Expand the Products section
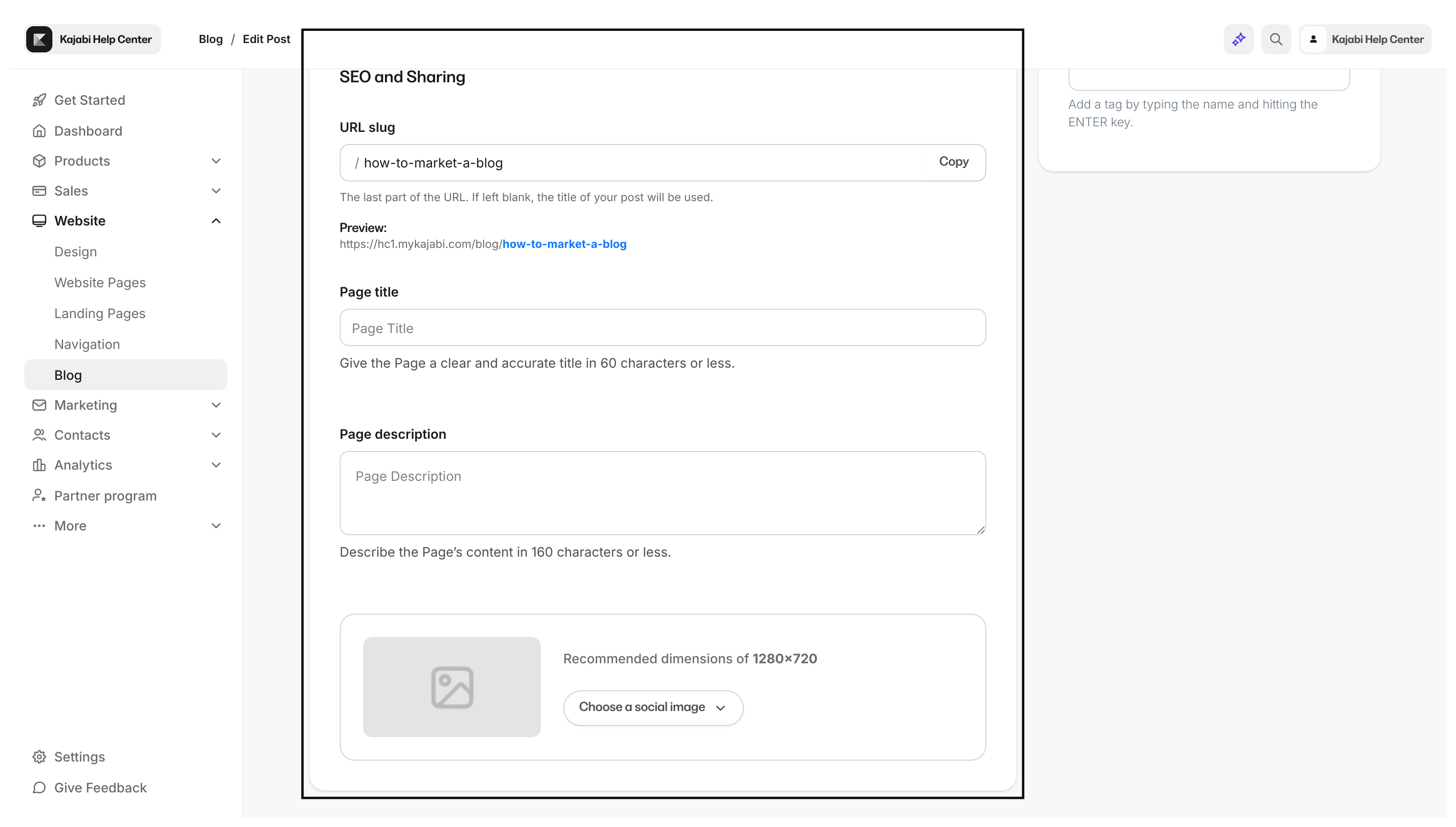Viewport: 1456px width, 827px height. tap(216, 161)
